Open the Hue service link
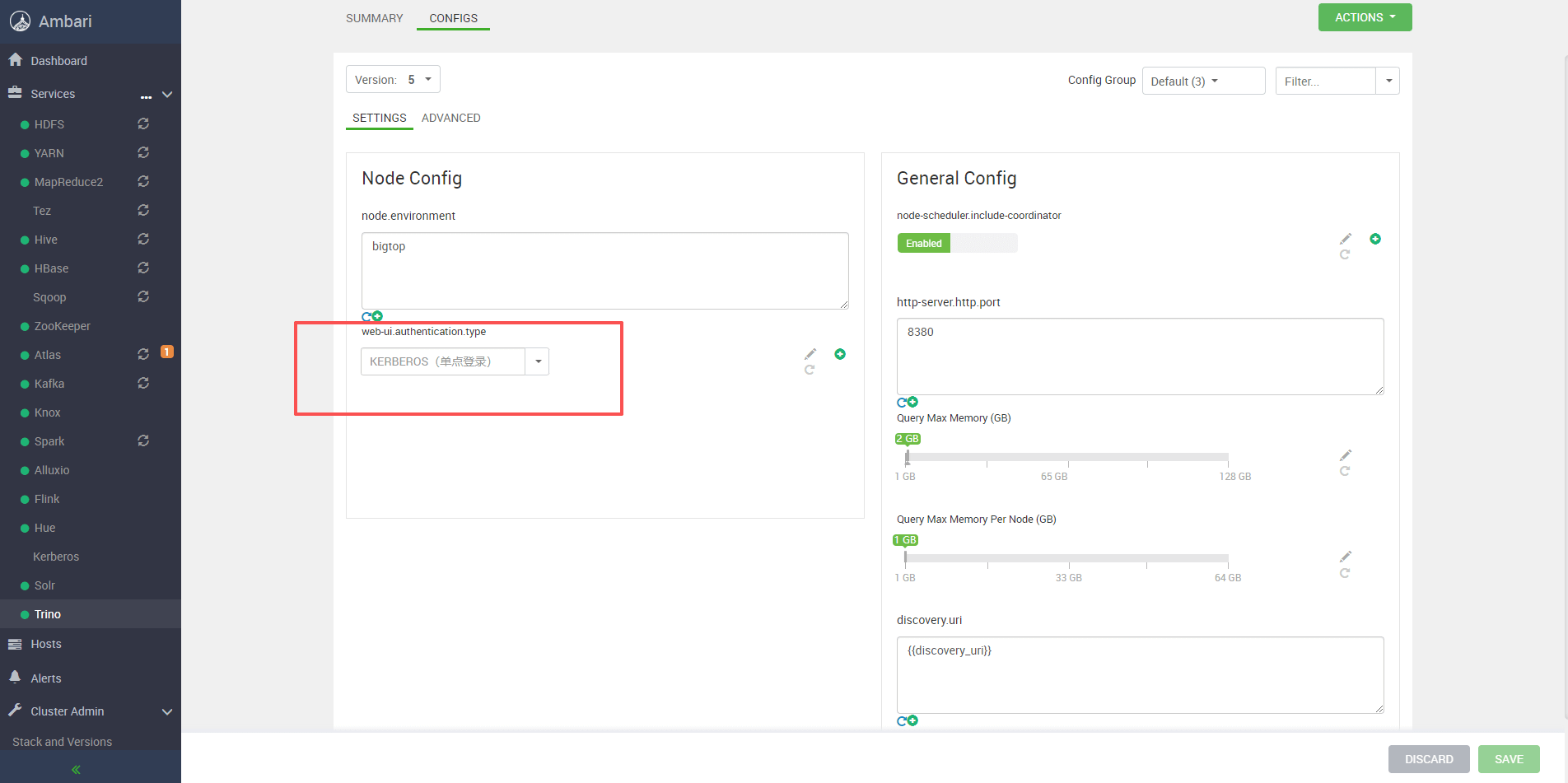Image resolution: width=1568 pixels, height=783 pixels. coord(45,528)
